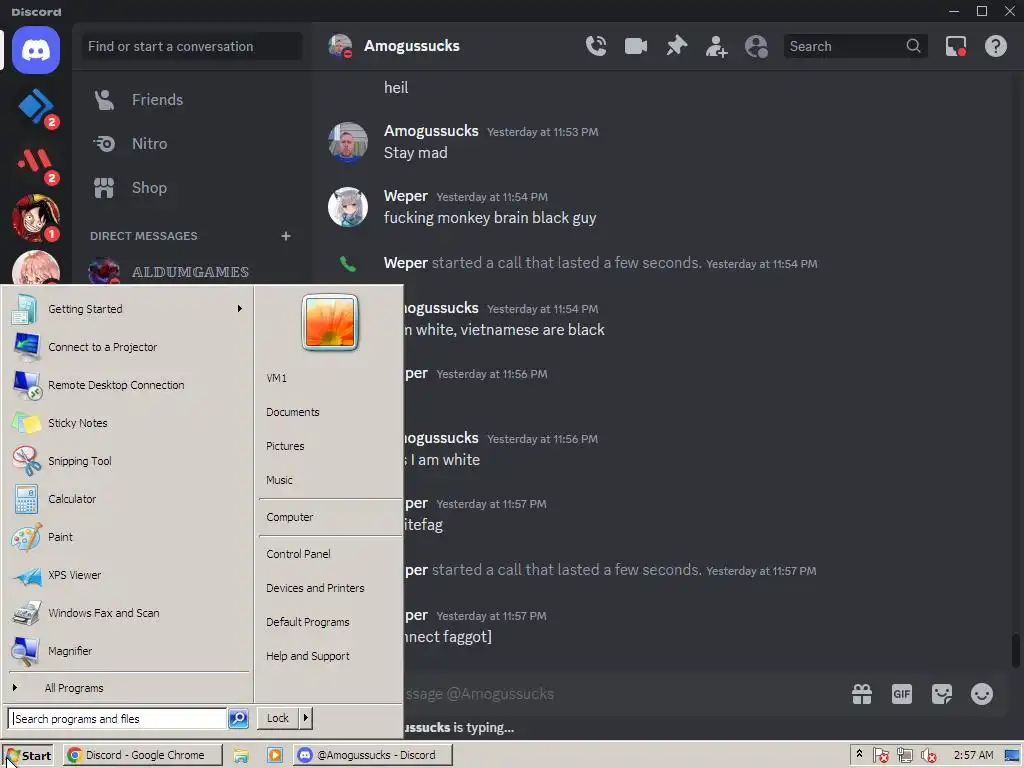The image size is (1024, 768).
Task: Open the Friends page
Action: (x=192, y=100)
